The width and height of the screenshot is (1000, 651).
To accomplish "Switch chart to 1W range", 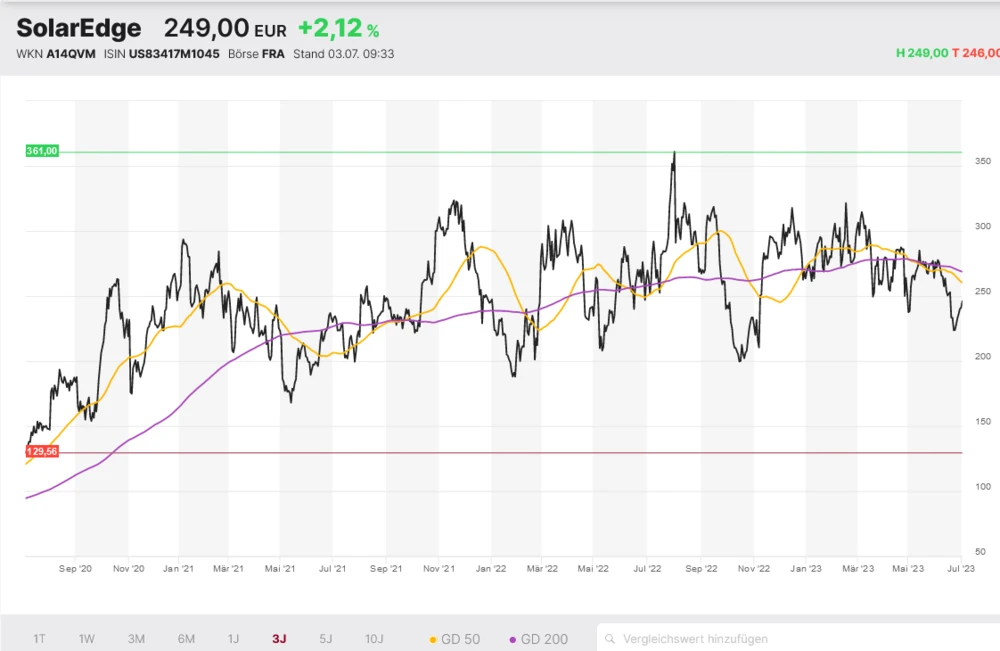I will coord(87,638).
